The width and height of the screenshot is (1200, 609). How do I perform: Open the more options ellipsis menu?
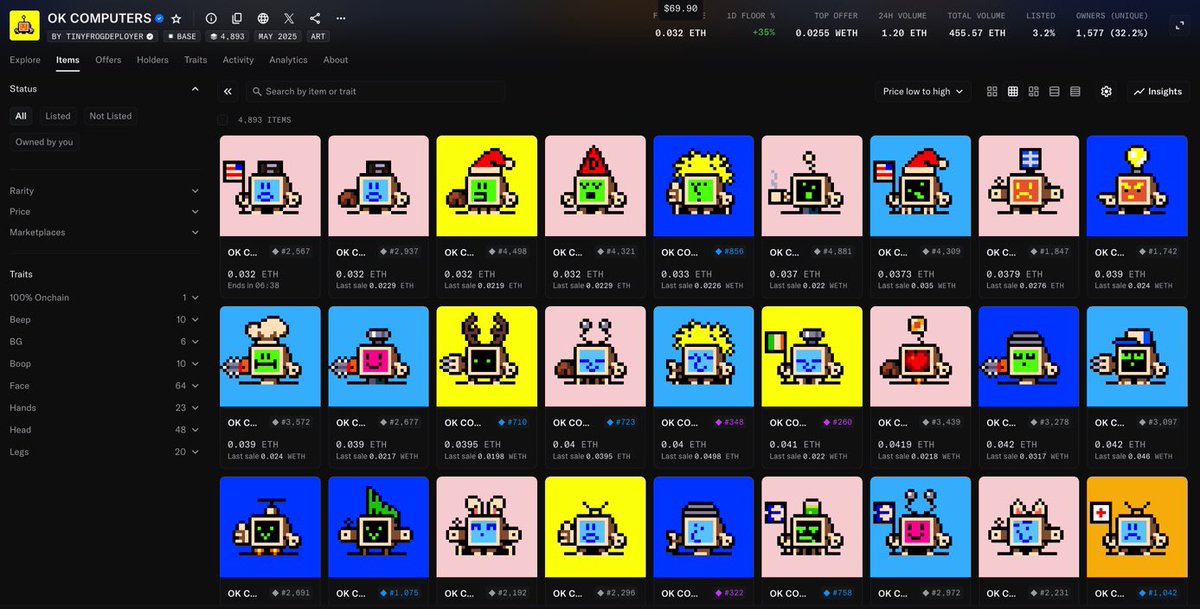pos(341,19)
